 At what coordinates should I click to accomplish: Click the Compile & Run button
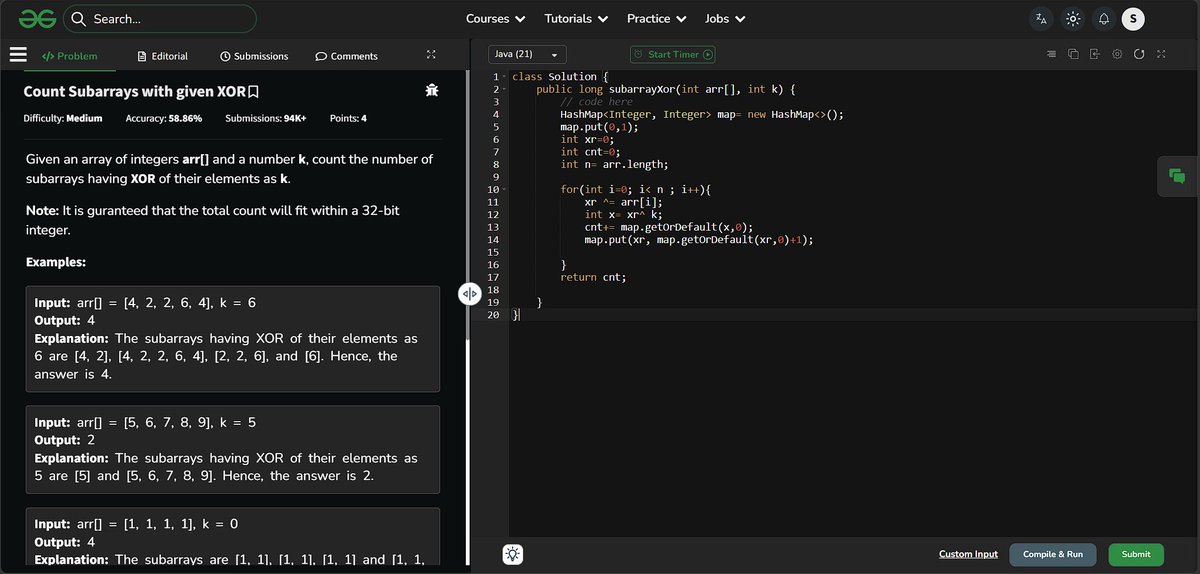[1052, 554]
